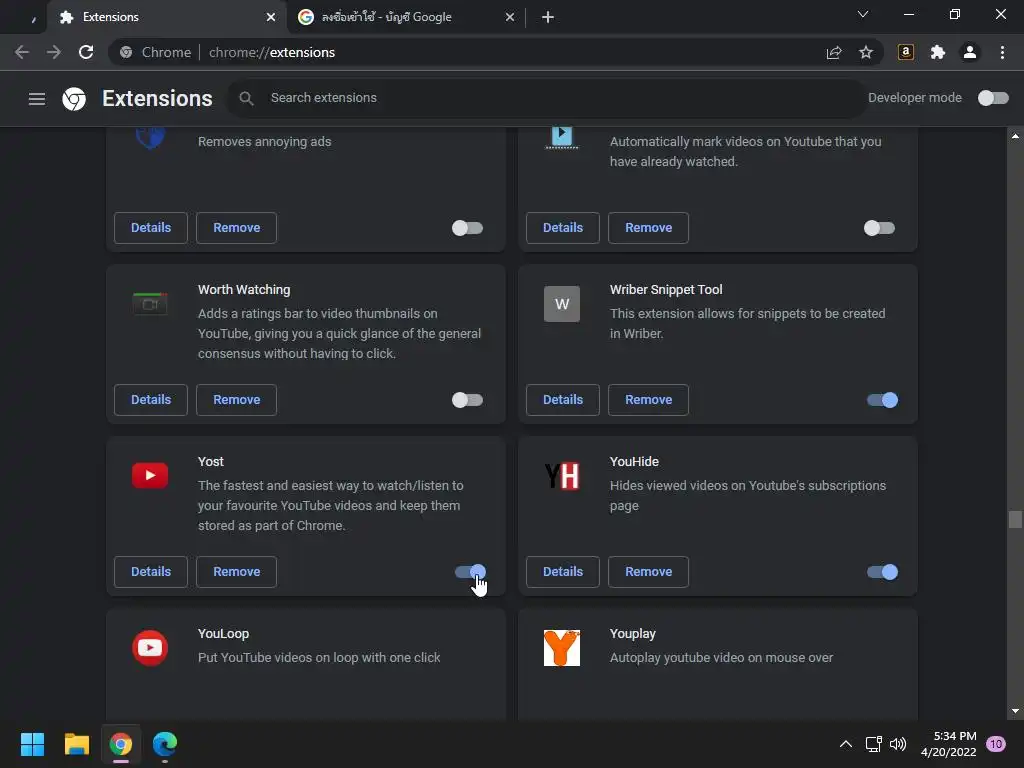Open the Amazon extension icon in toolbar
The image size is (1024, 768).
[906, 52]
